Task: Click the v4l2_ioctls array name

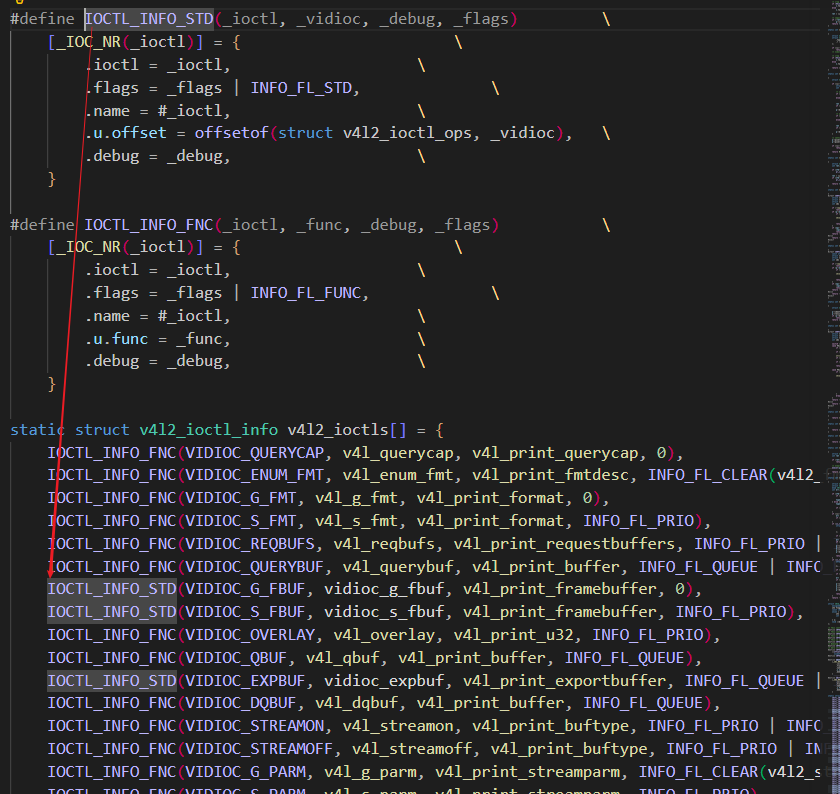Action: click(x=338, y=430)
